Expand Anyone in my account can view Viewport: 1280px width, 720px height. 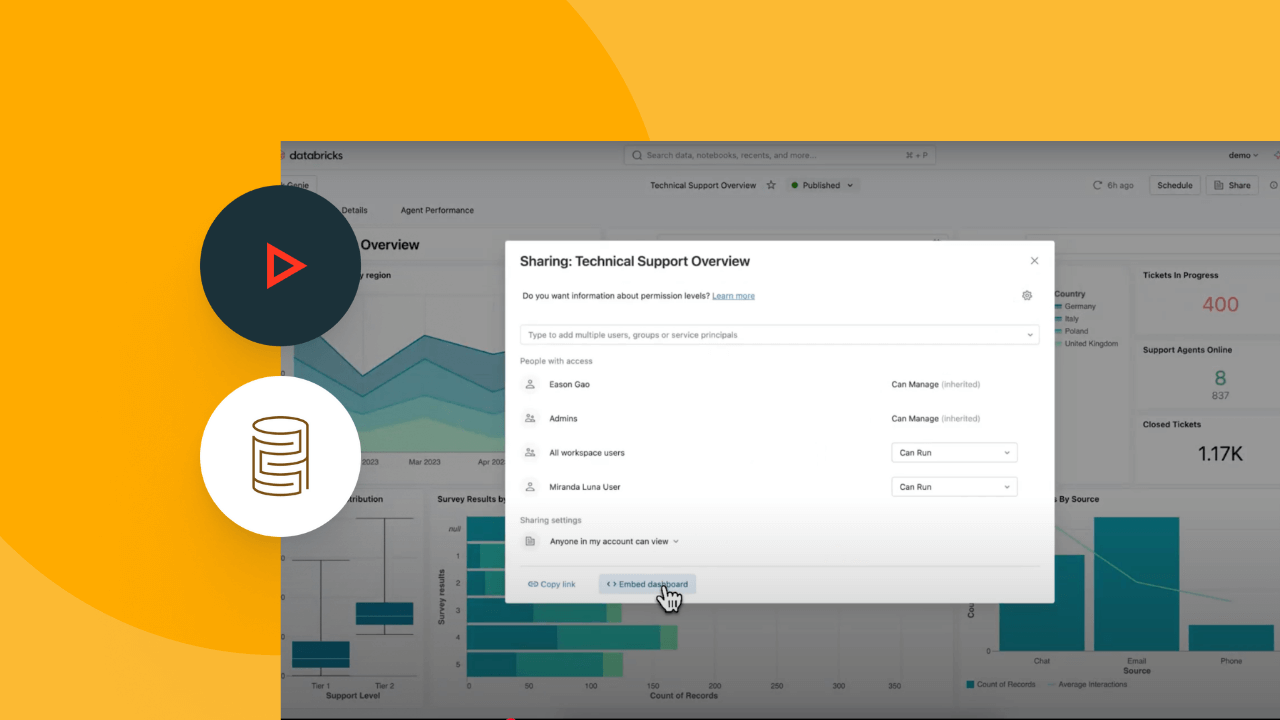pyautogui.click(x=614, y=541)
